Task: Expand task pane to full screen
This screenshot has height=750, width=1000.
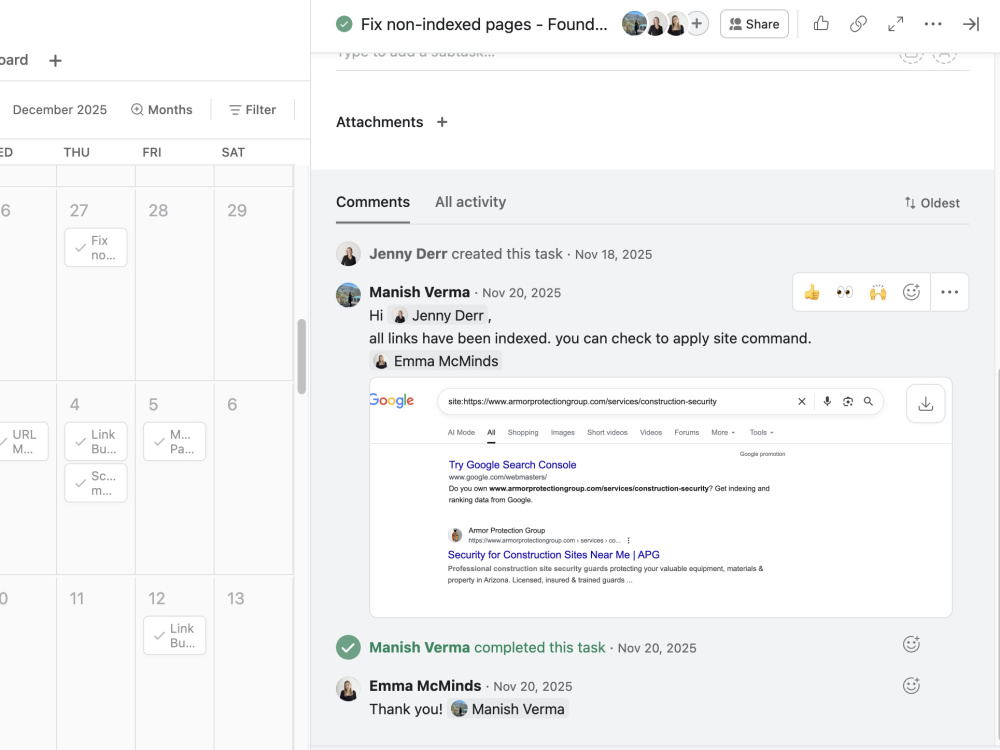Action: 895,24
